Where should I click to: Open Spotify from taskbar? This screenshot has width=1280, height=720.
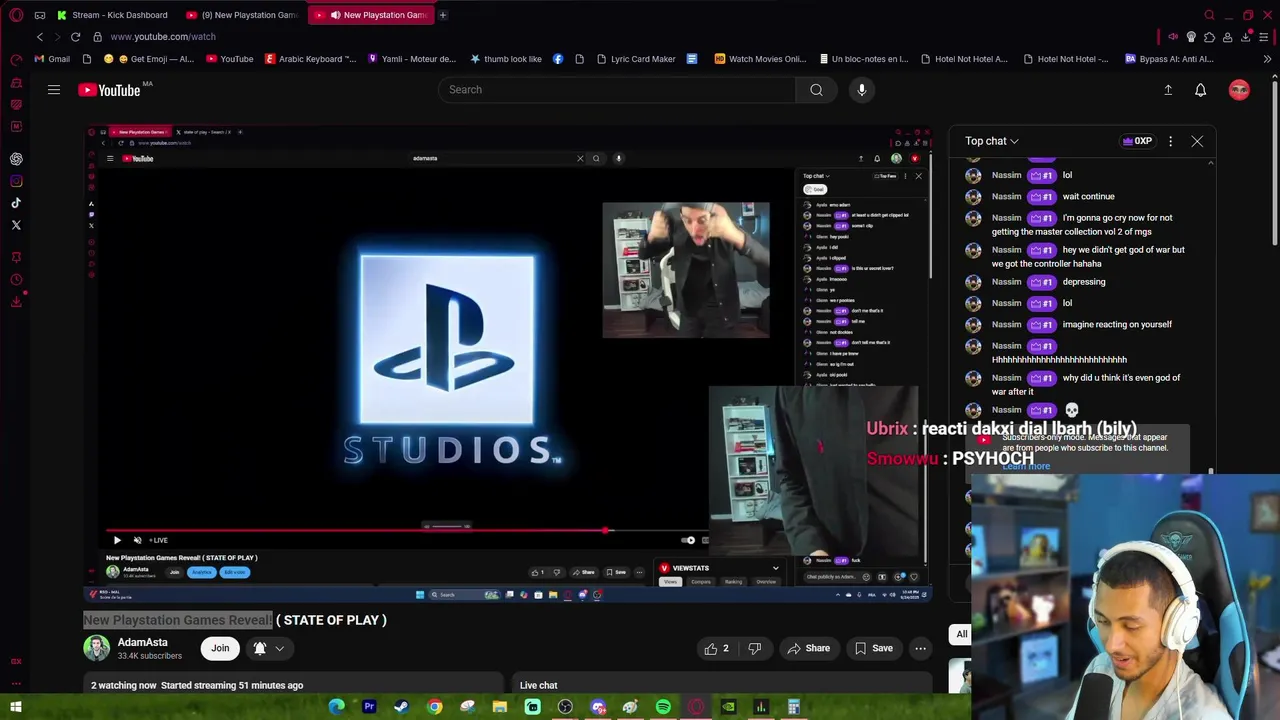663,707
